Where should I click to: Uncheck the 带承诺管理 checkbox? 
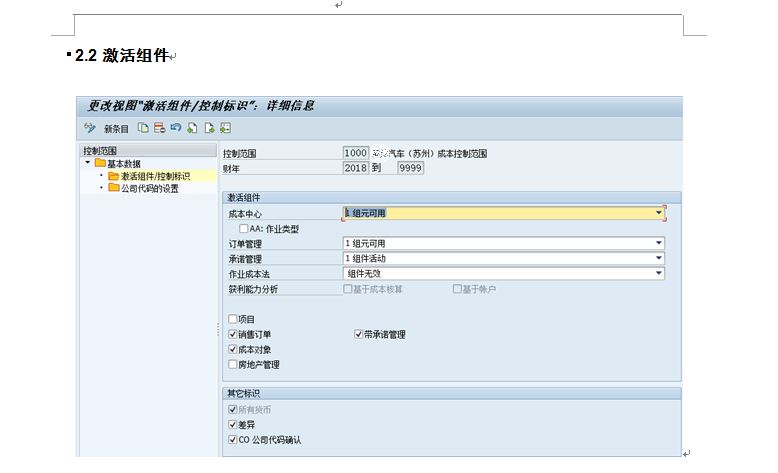coord(359,334)
